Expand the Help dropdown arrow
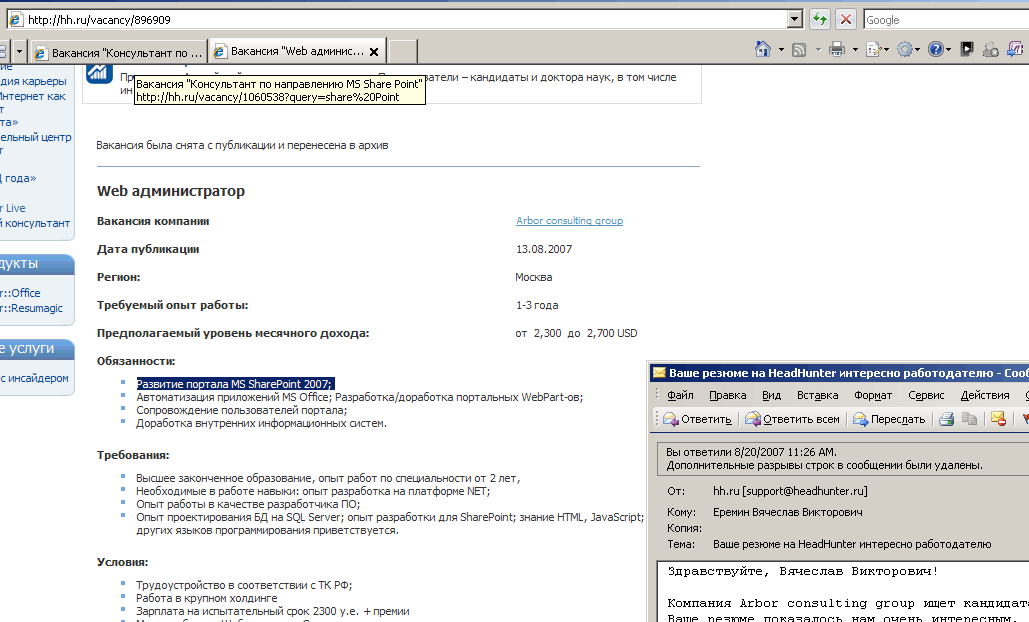 [948, 50]
